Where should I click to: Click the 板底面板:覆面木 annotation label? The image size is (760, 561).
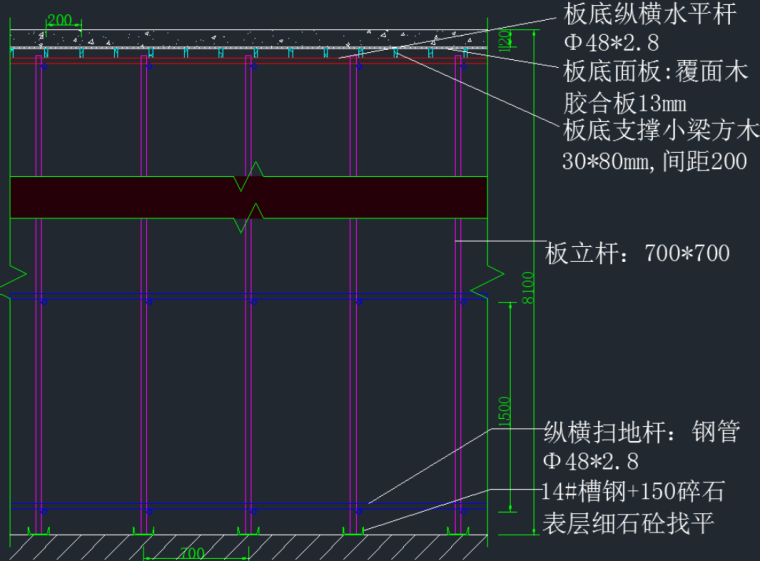[655, 72]
